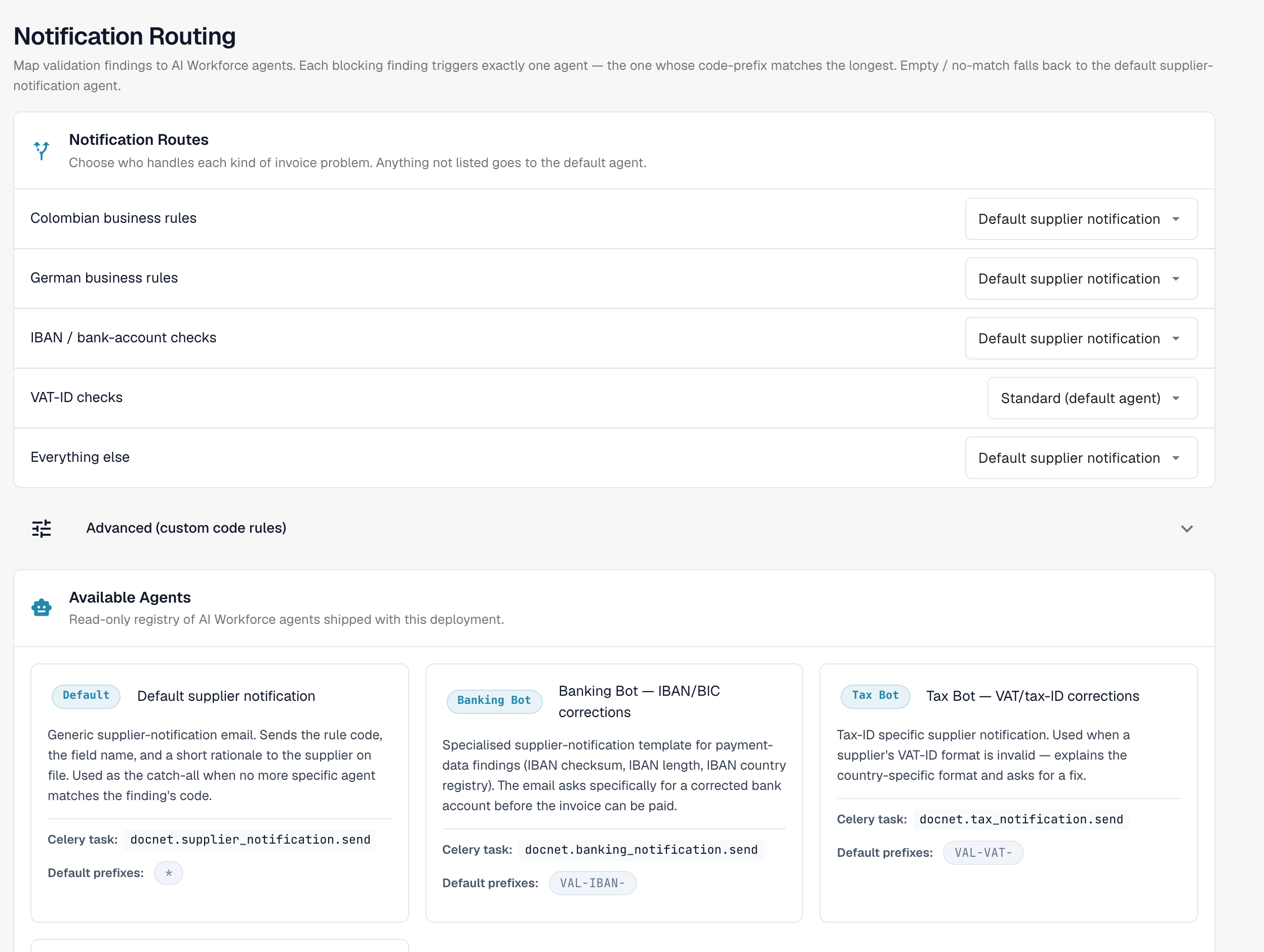
Task: Click docnet.banking_notification.send task code
Action: [641, 850]
